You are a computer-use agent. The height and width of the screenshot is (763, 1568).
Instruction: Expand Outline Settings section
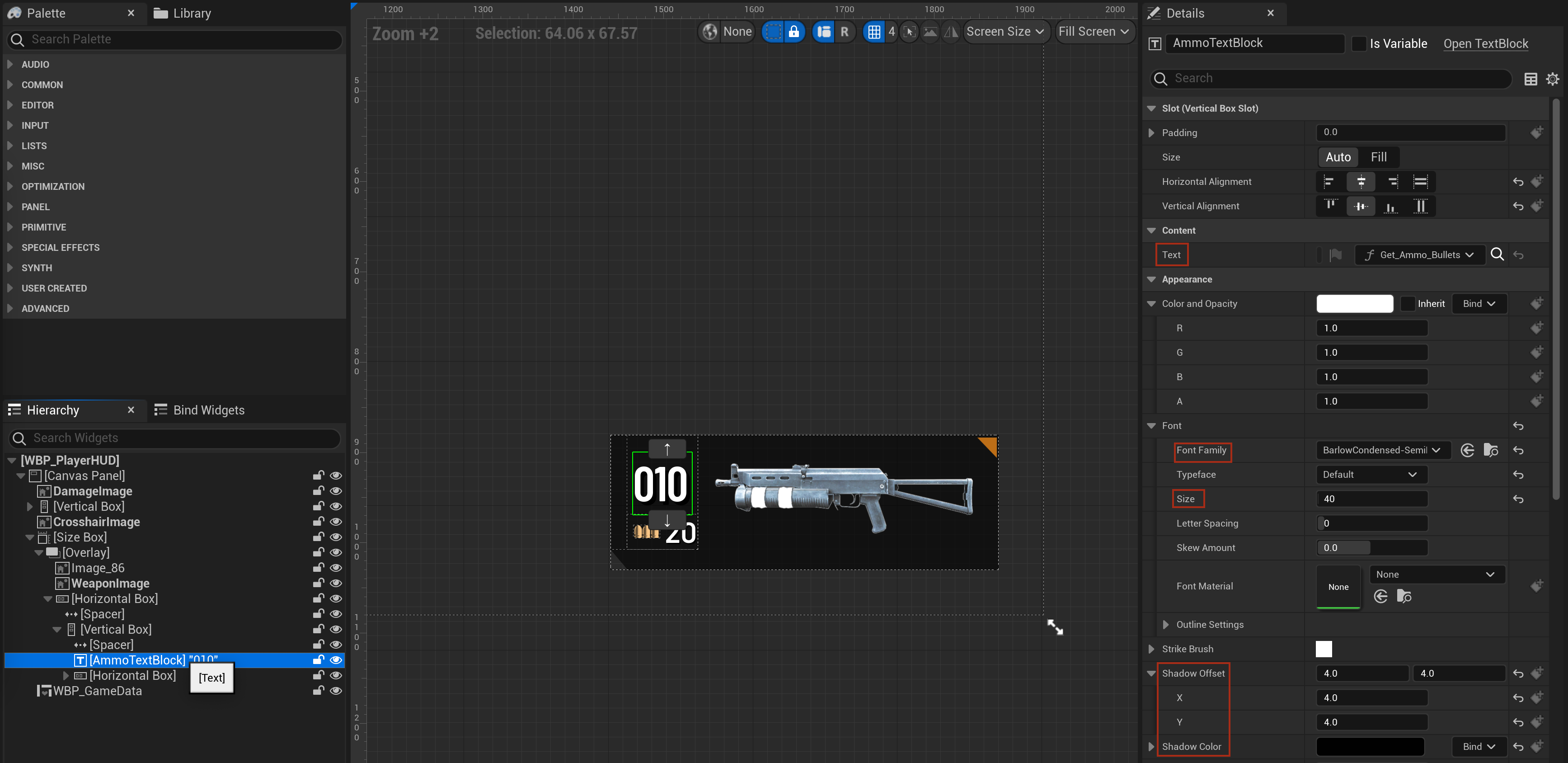pyautogui.click(x=1165, y=625)
